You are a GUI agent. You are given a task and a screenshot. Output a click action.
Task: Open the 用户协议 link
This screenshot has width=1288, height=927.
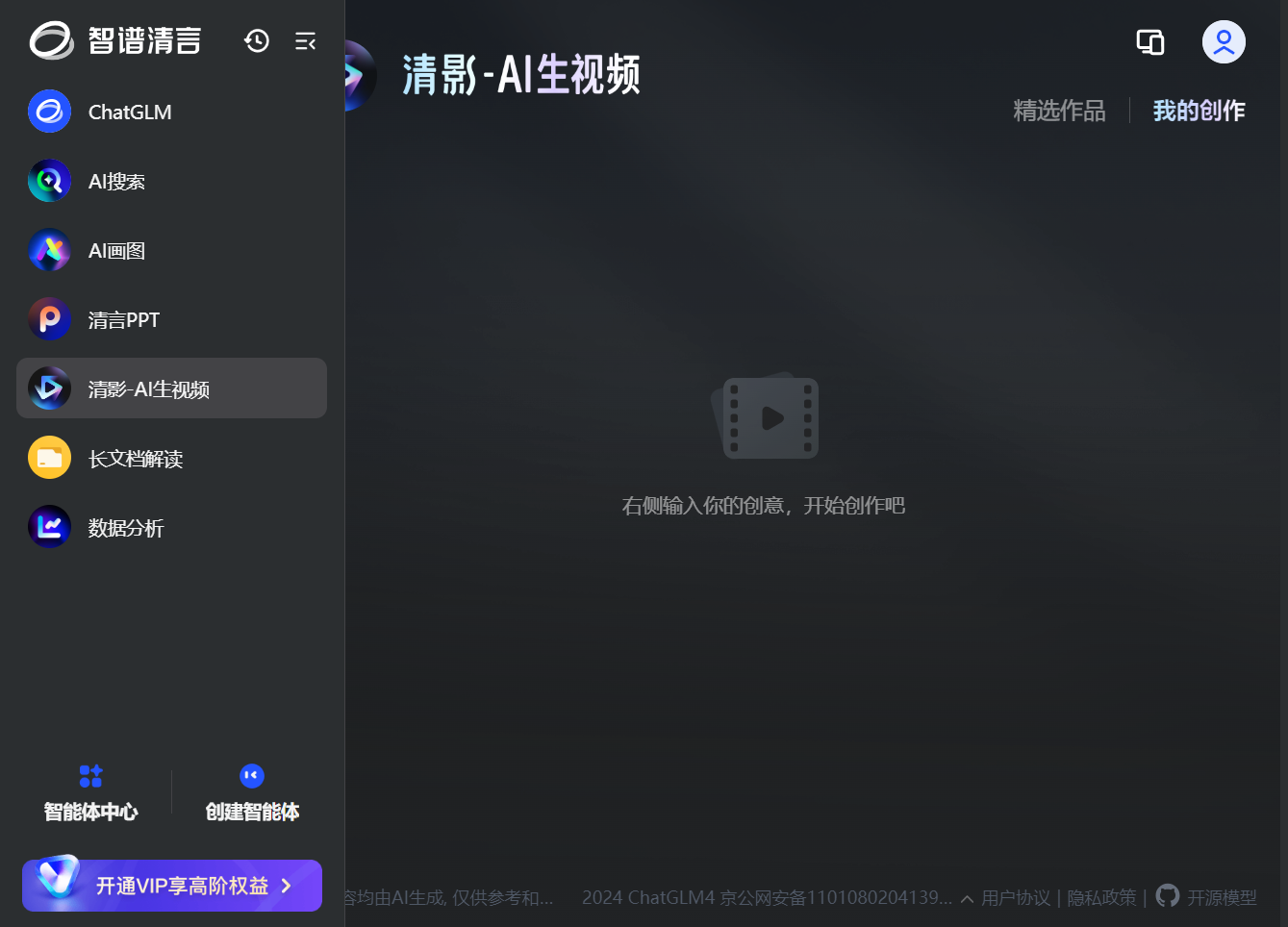[x=1016, y=898]
